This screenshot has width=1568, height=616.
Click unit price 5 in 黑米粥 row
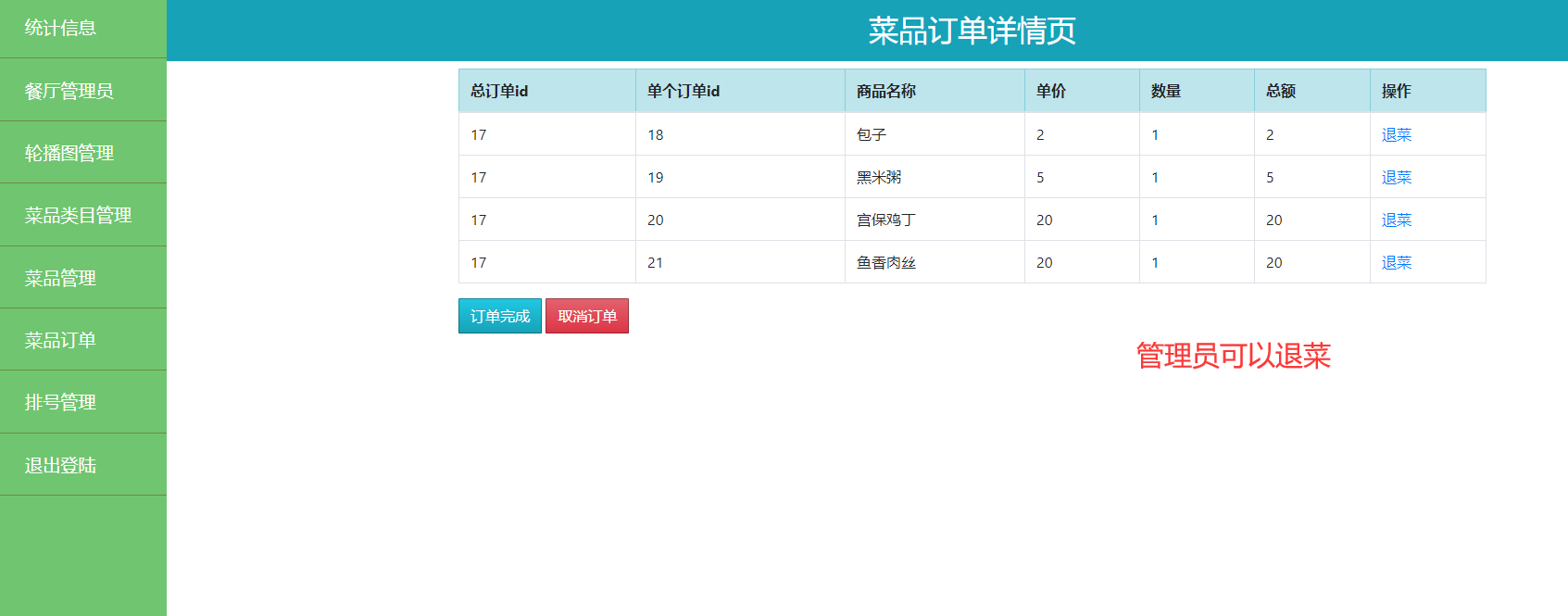click(x=1082, y=177)
